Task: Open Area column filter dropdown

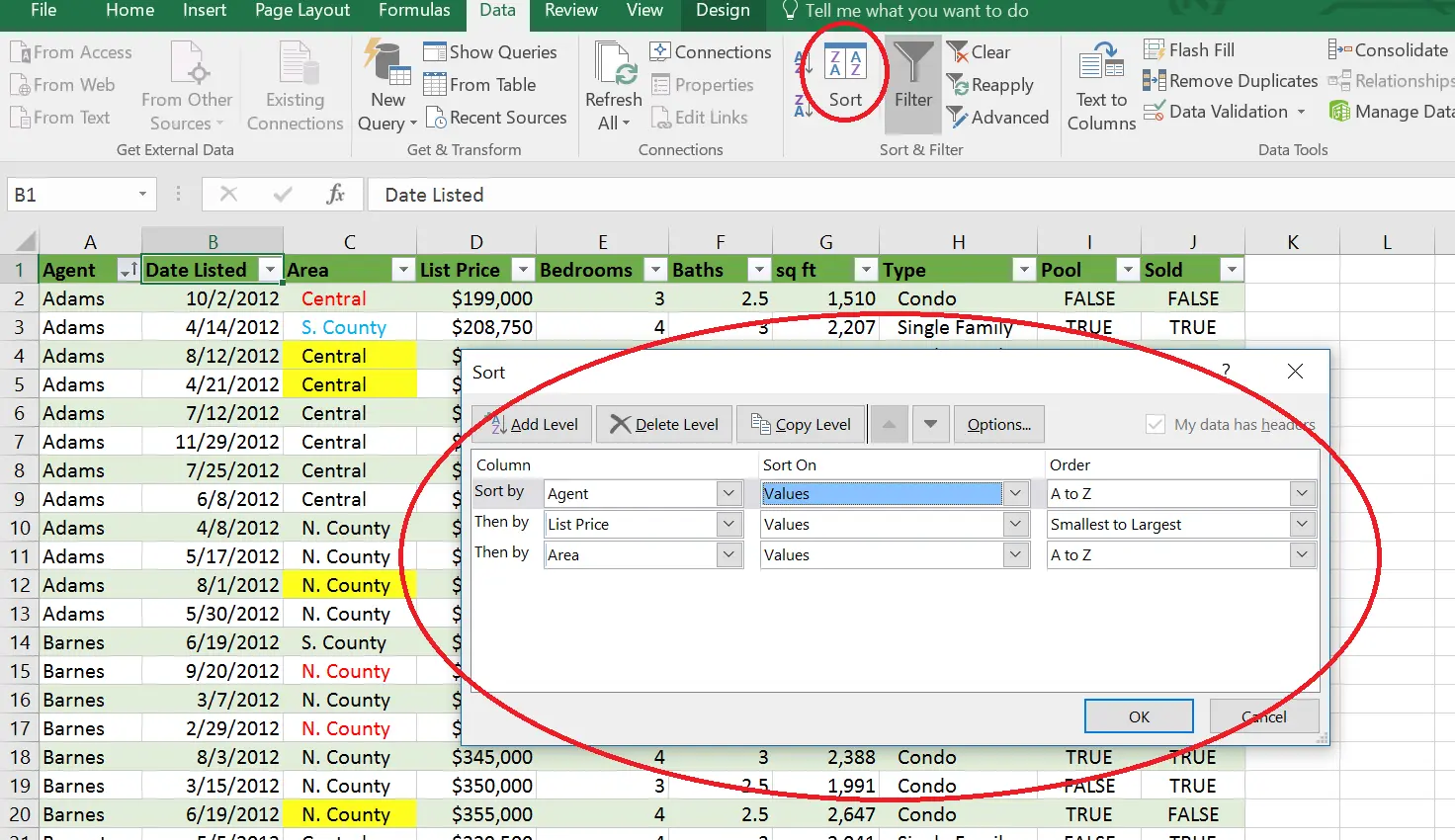Action: coord(402,270)
